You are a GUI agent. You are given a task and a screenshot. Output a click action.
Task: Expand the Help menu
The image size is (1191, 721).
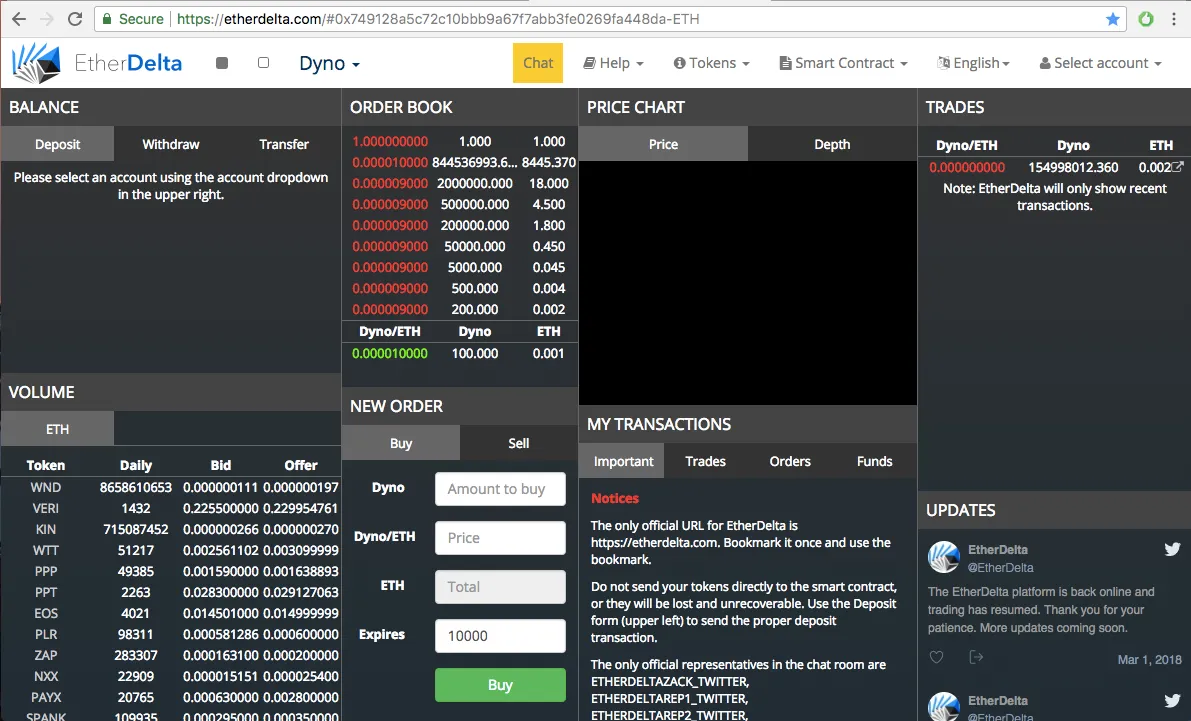[x=614, y=63]
